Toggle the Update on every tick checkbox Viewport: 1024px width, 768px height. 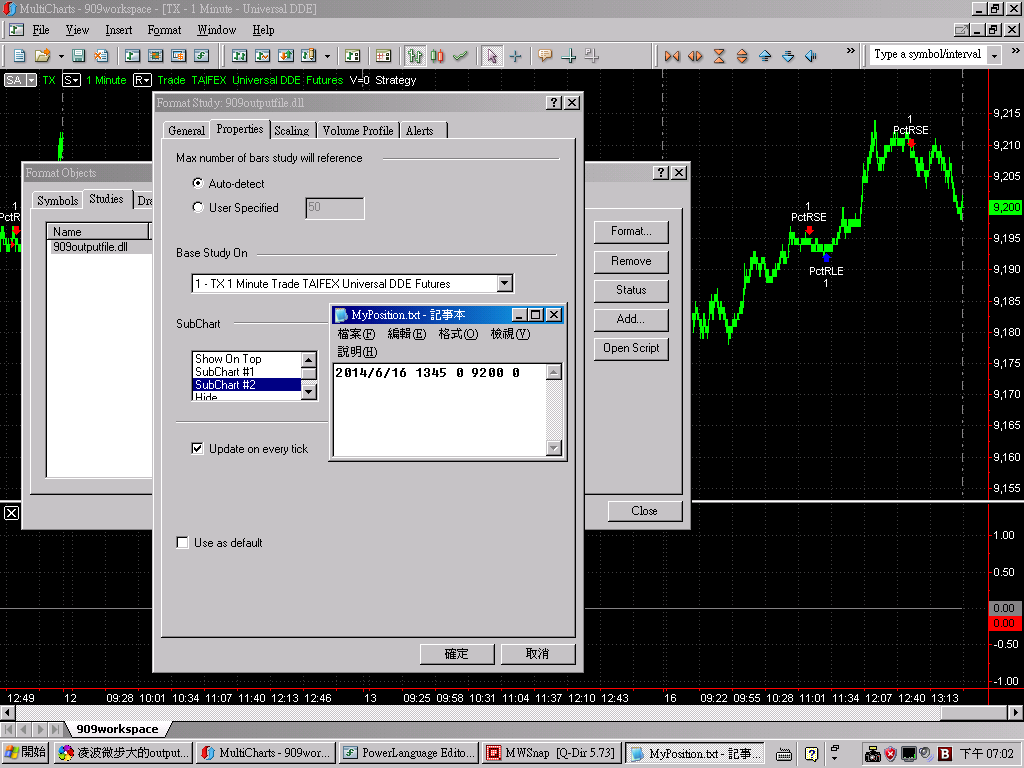197,448
